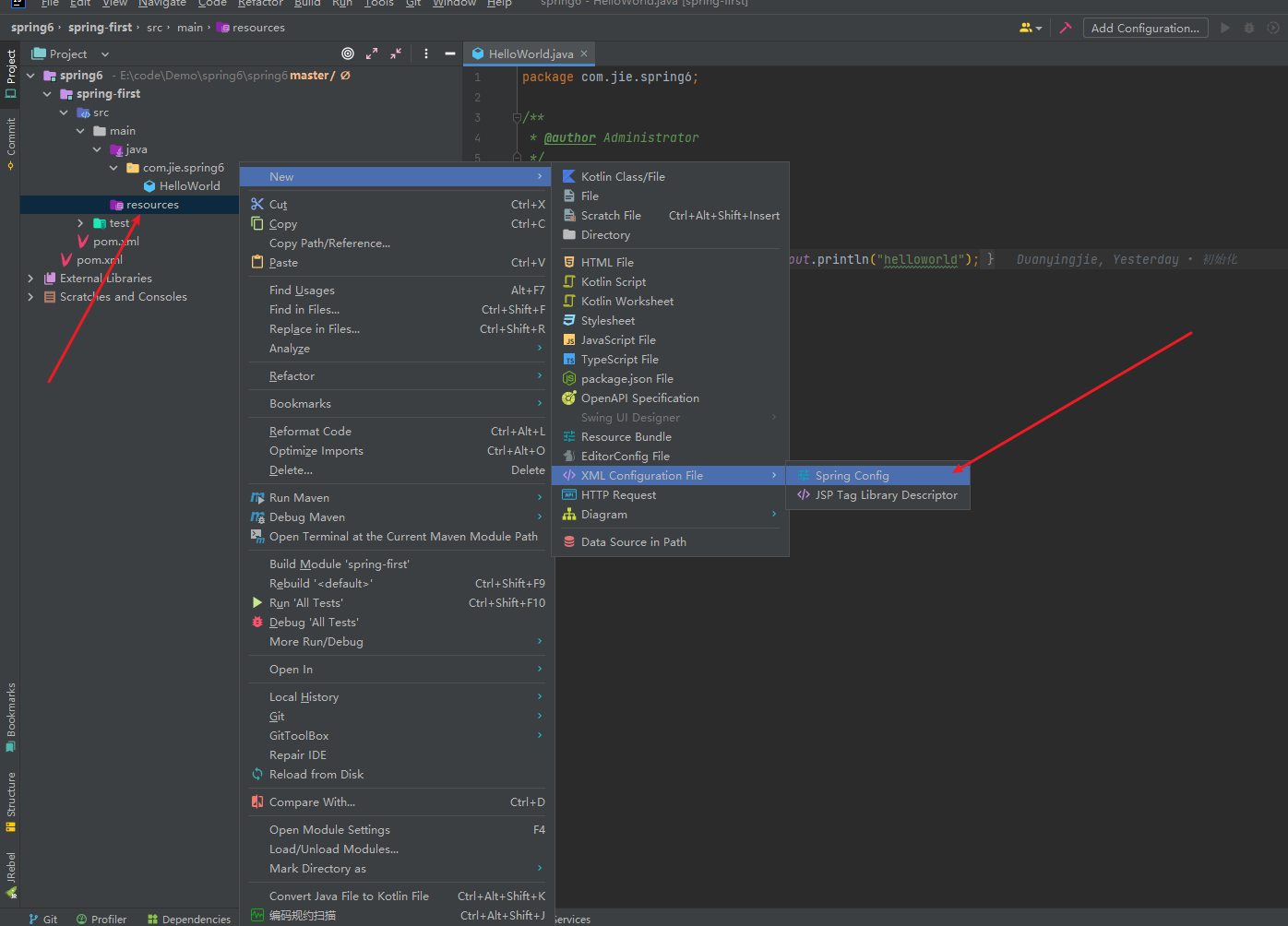This screenshot has height=926, width=1288.
Task: Open the Commit tool window sidebar
Action: [x=10, y=143]
